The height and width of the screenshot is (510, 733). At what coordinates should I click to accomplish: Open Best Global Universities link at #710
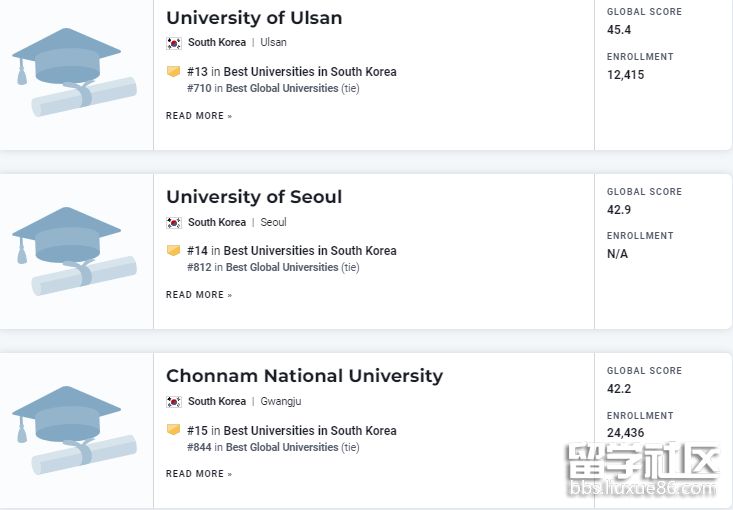(x=282, y=88)
